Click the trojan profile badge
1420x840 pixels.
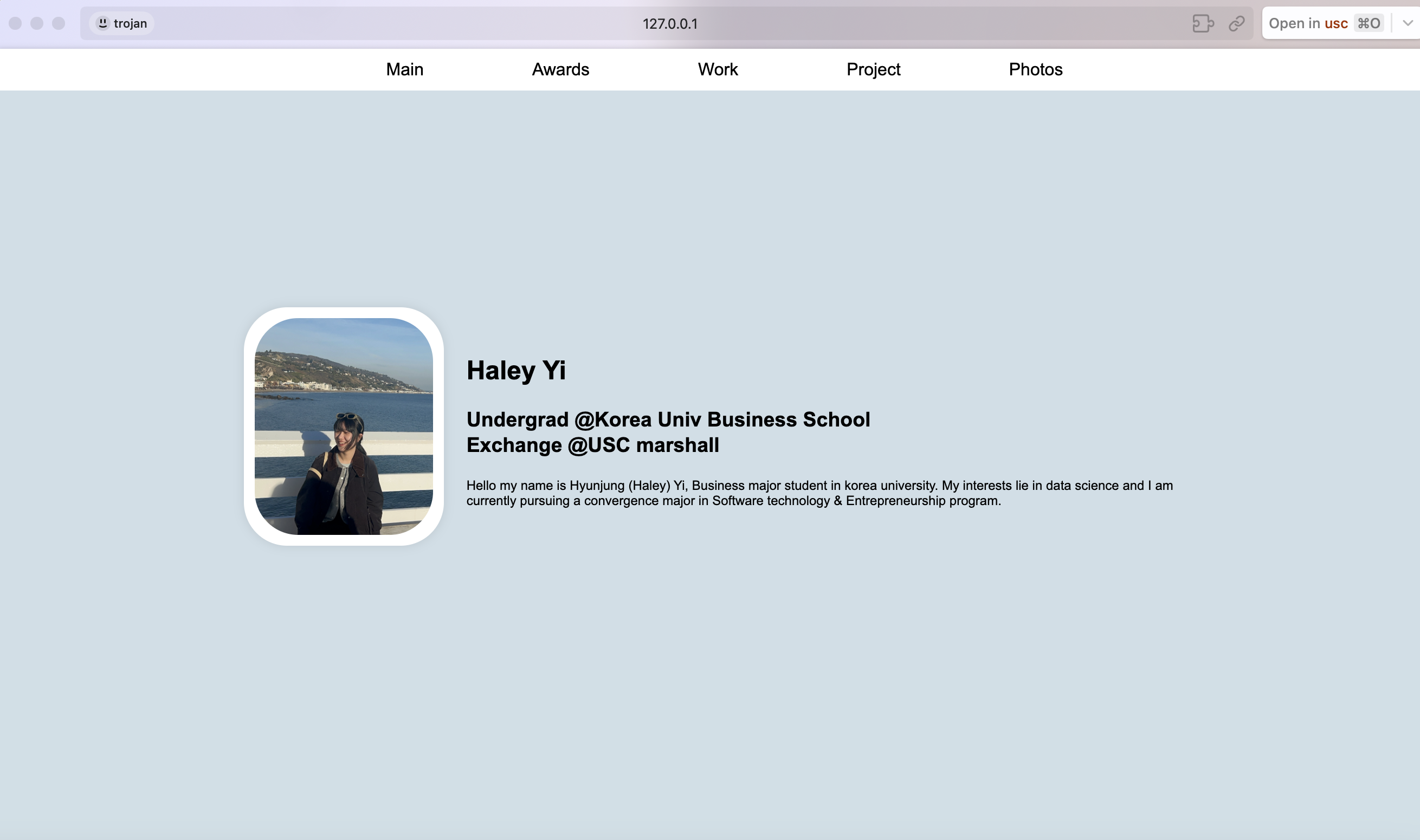[122, 23]
